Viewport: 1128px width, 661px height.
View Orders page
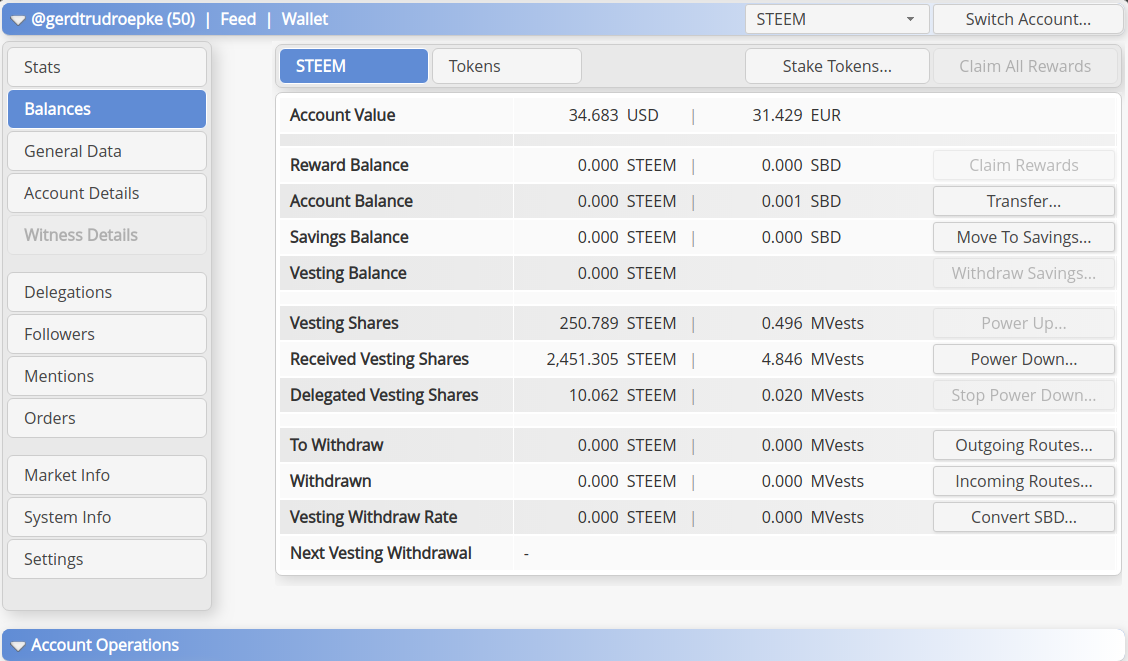107,418
